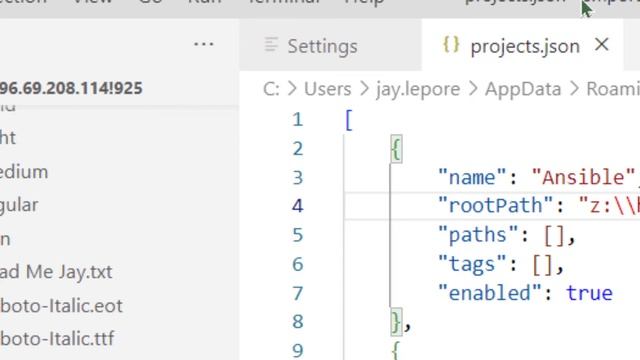The image size is (640, 360).
Task: Place cursor on the "name" key
Action: coord(471,178)
